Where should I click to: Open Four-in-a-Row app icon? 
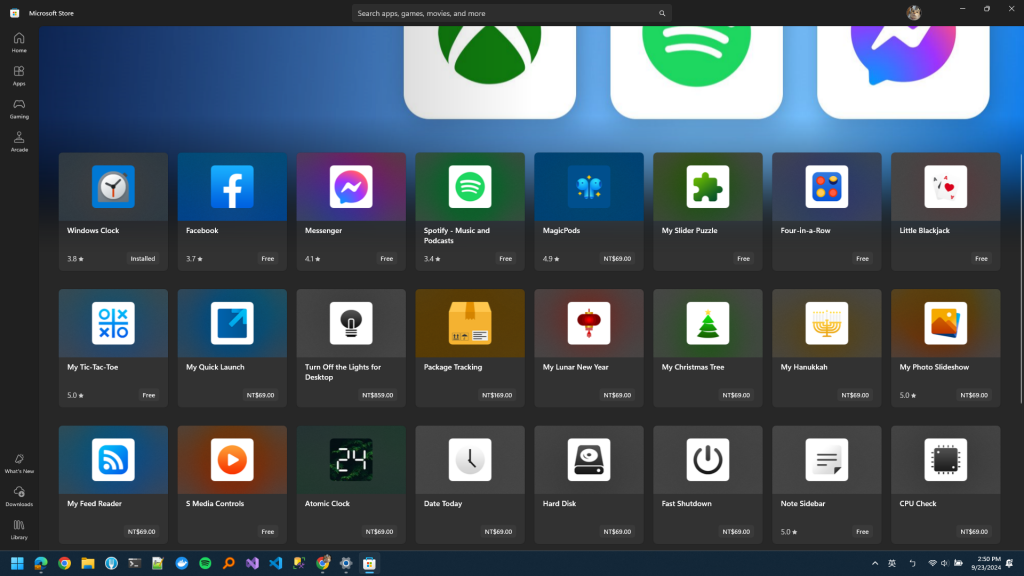pyautogui.click(x=826, y=187)
